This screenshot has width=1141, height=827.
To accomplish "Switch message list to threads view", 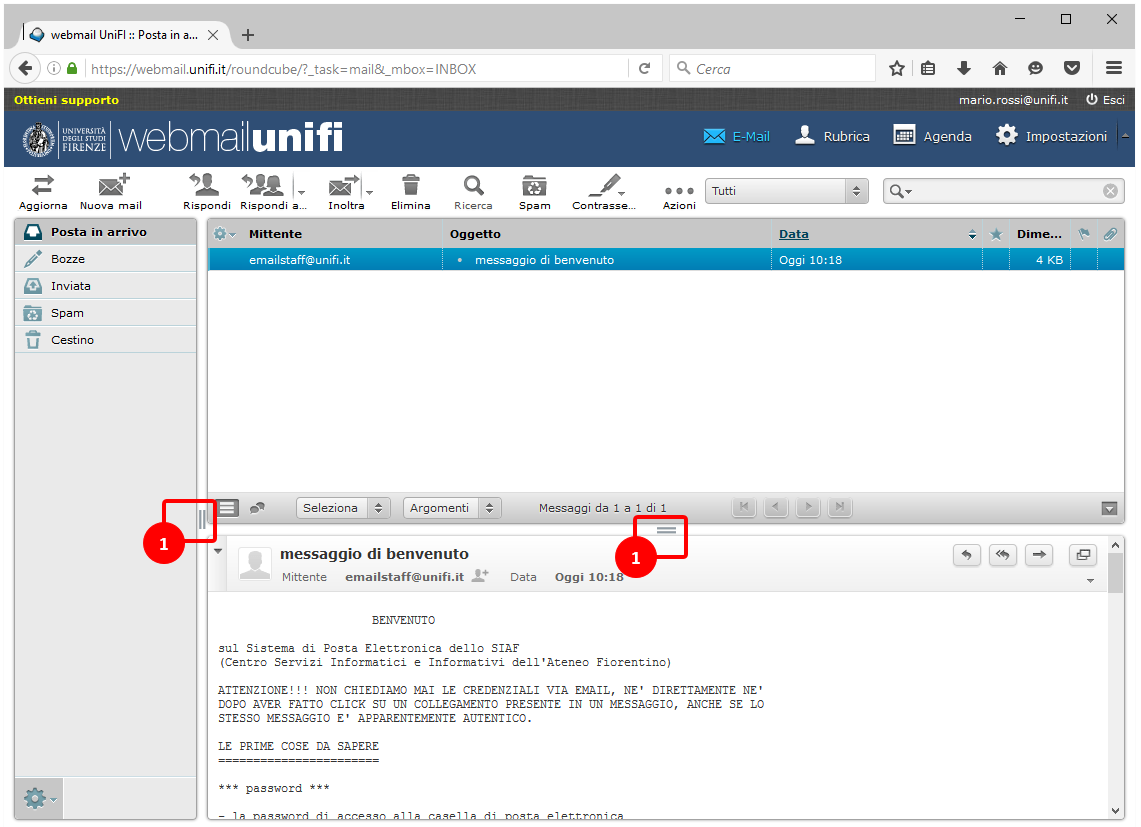I will pyautogui.click(x=257, y=507).
